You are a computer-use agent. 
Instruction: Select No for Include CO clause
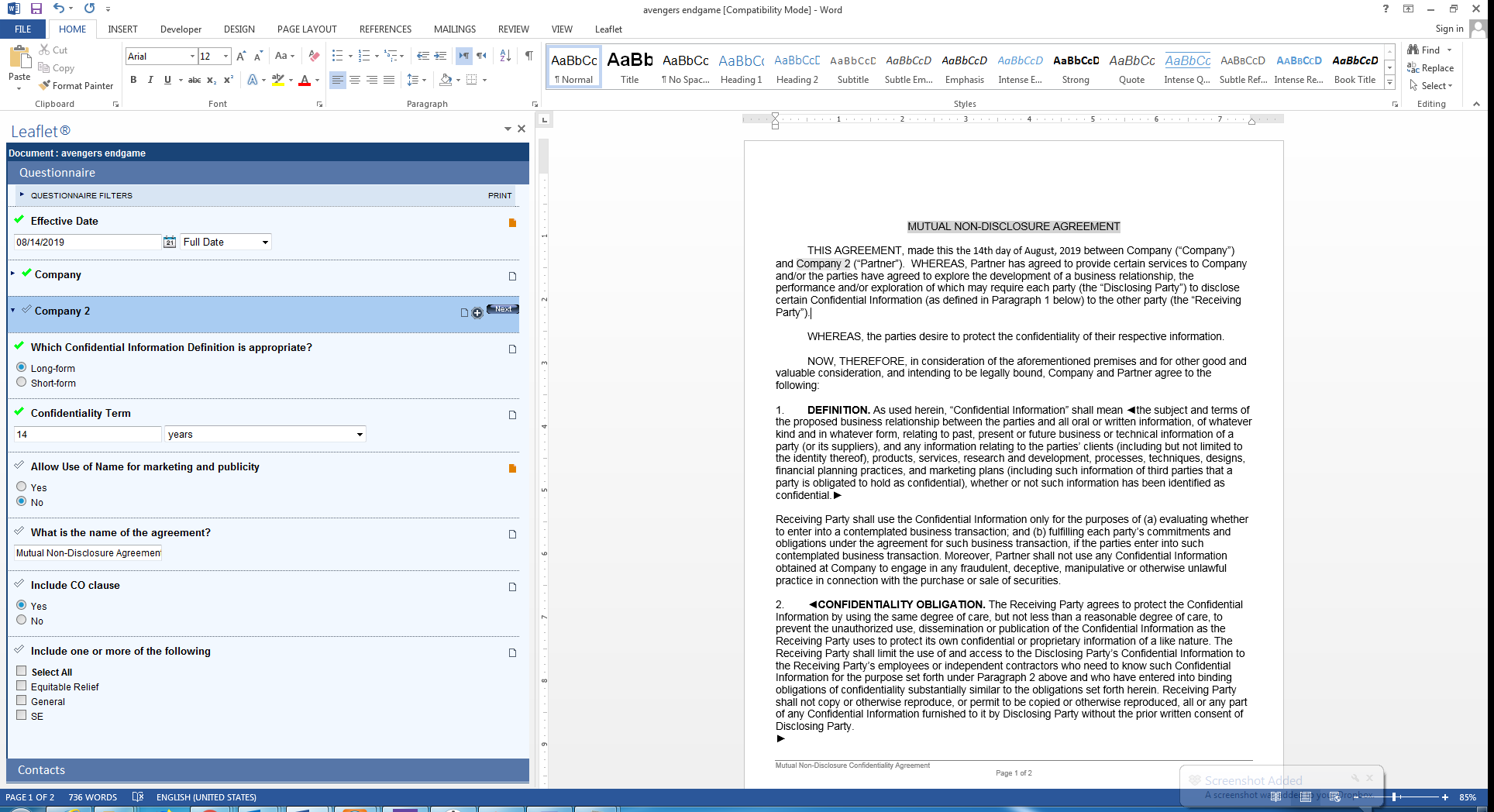[x=22, y=620]
